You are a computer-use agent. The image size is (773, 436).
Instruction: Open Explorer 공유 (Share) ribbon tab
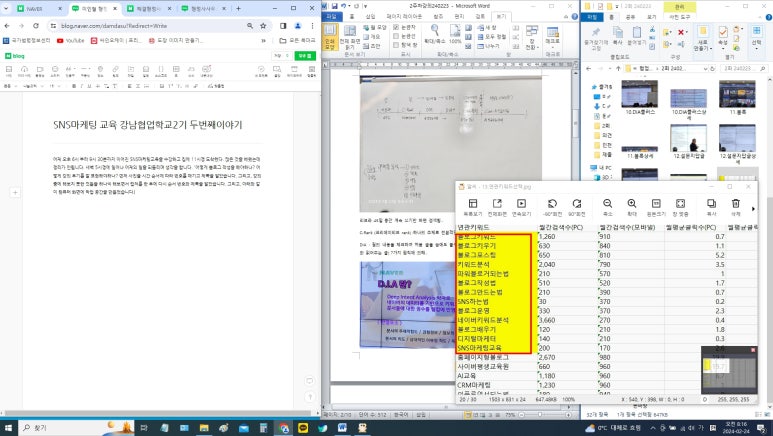point(630,17)
